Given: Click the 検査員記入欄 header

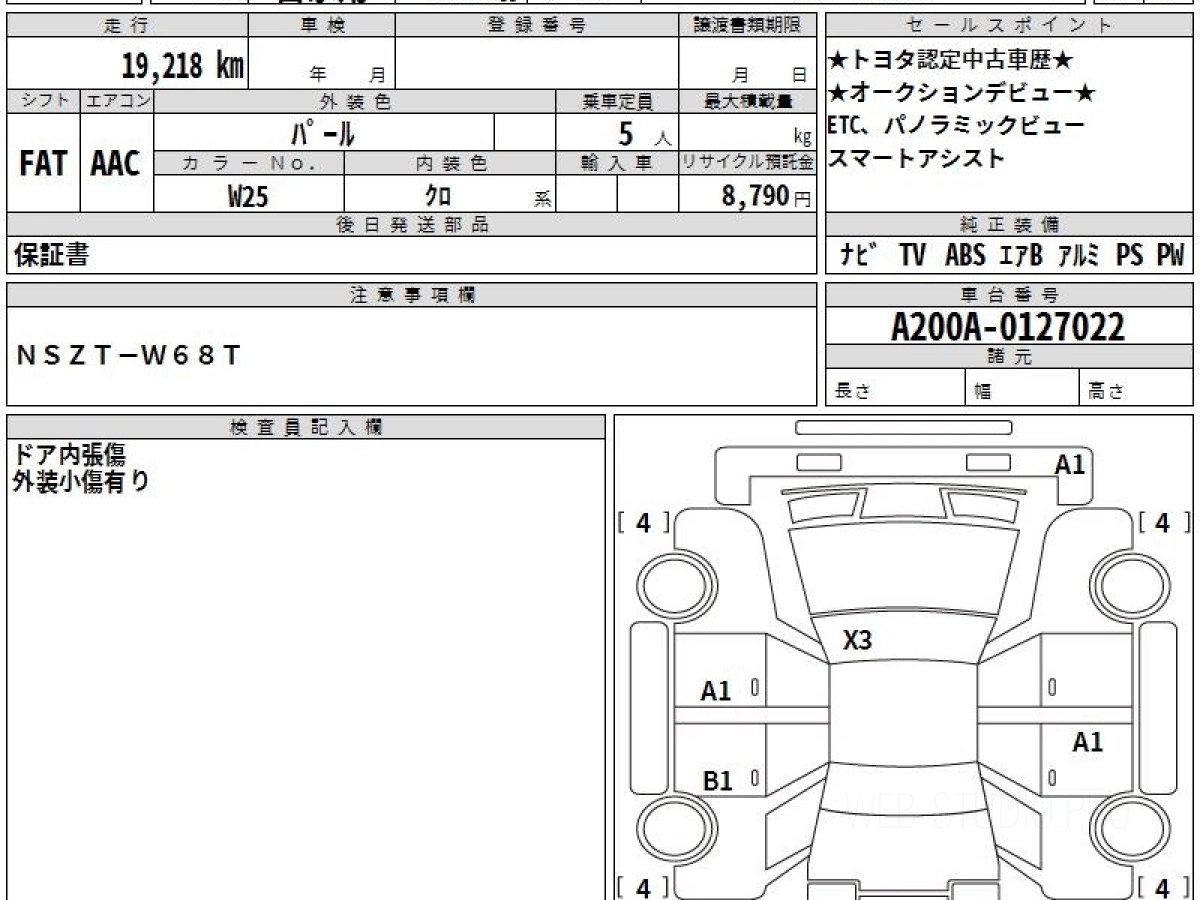Looking at the screenshot, I should [306, 427].
